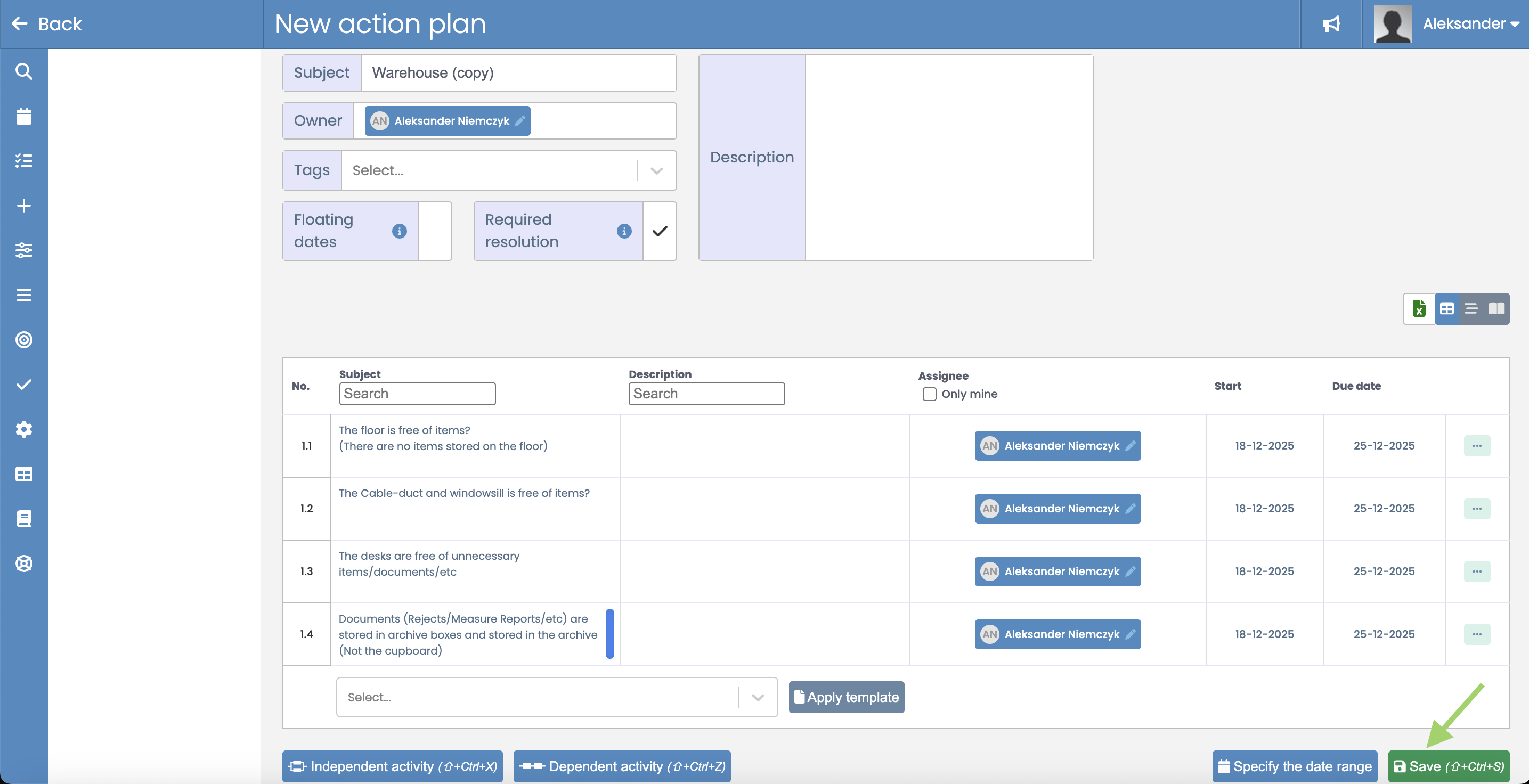The width and height of the screenshot is (1529, 784).
Task: Switch to the list view tab
Action: [1471, 308]
